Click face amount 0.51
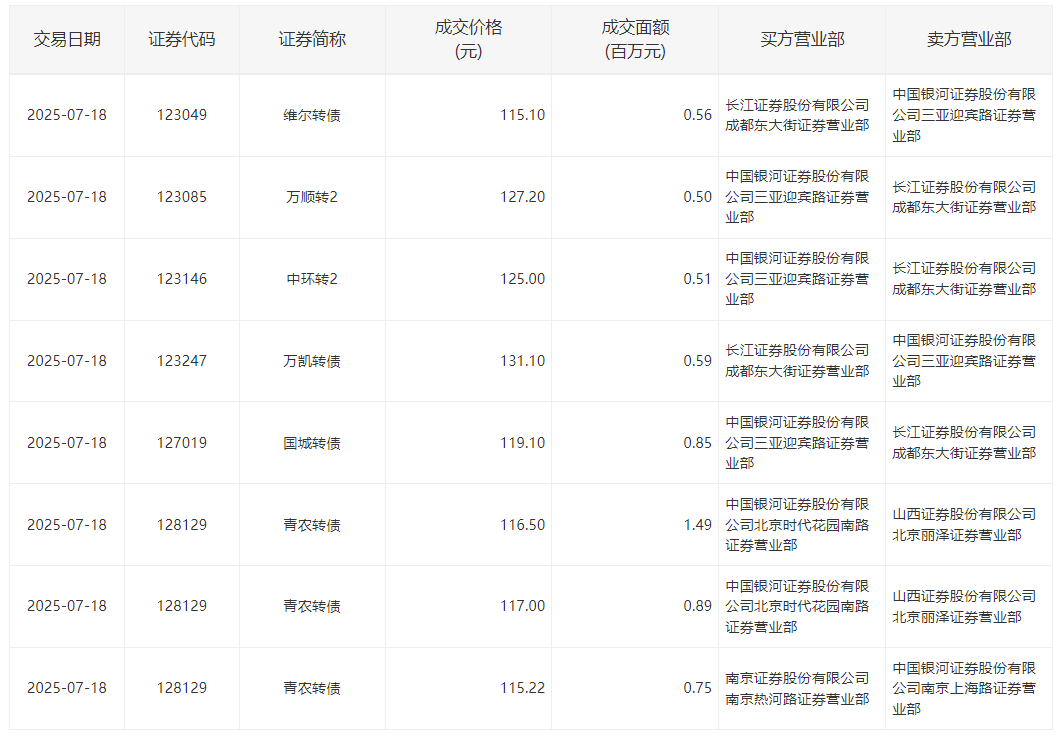 click(698, 279)
